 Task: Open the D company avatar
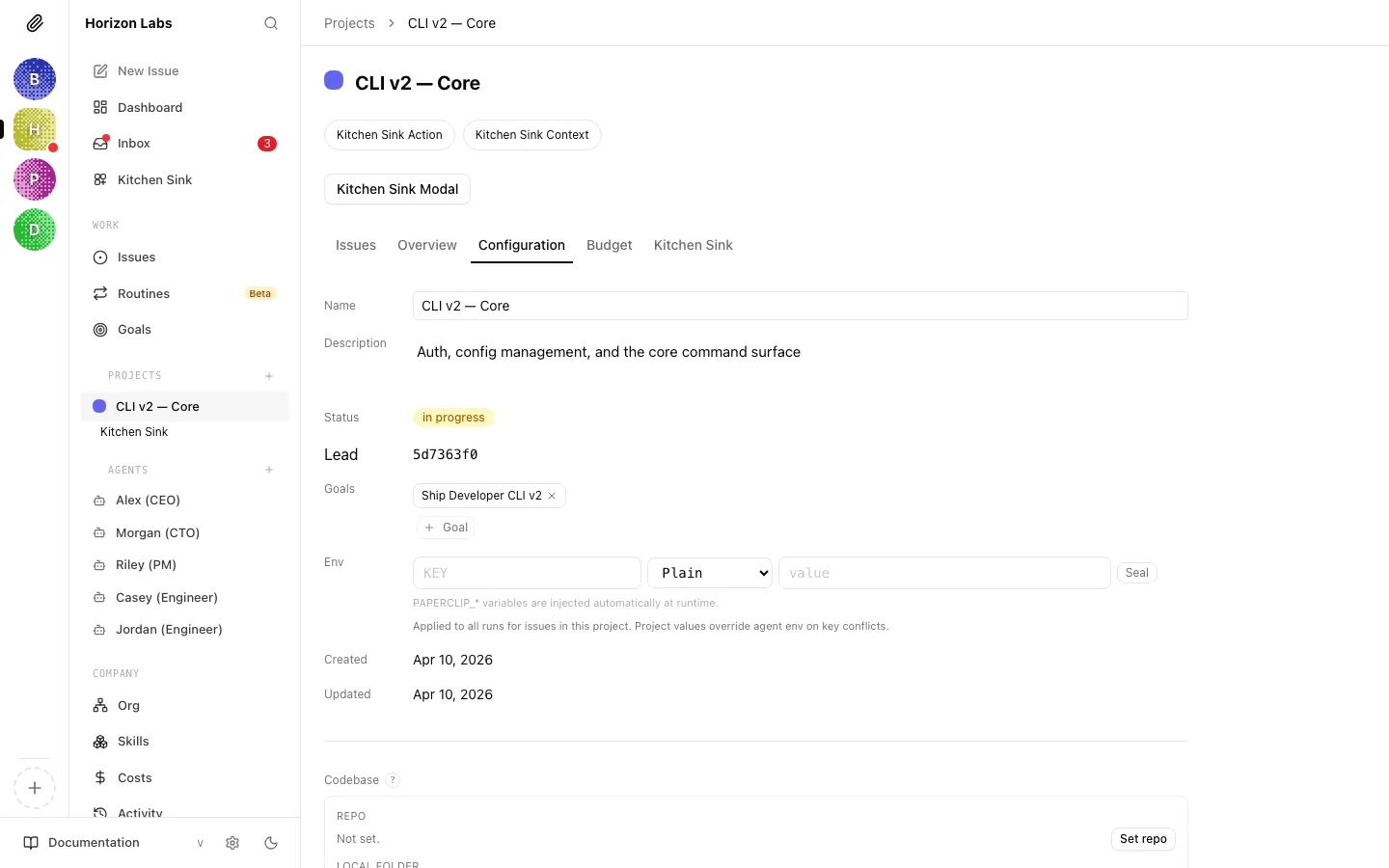point(35,230)
